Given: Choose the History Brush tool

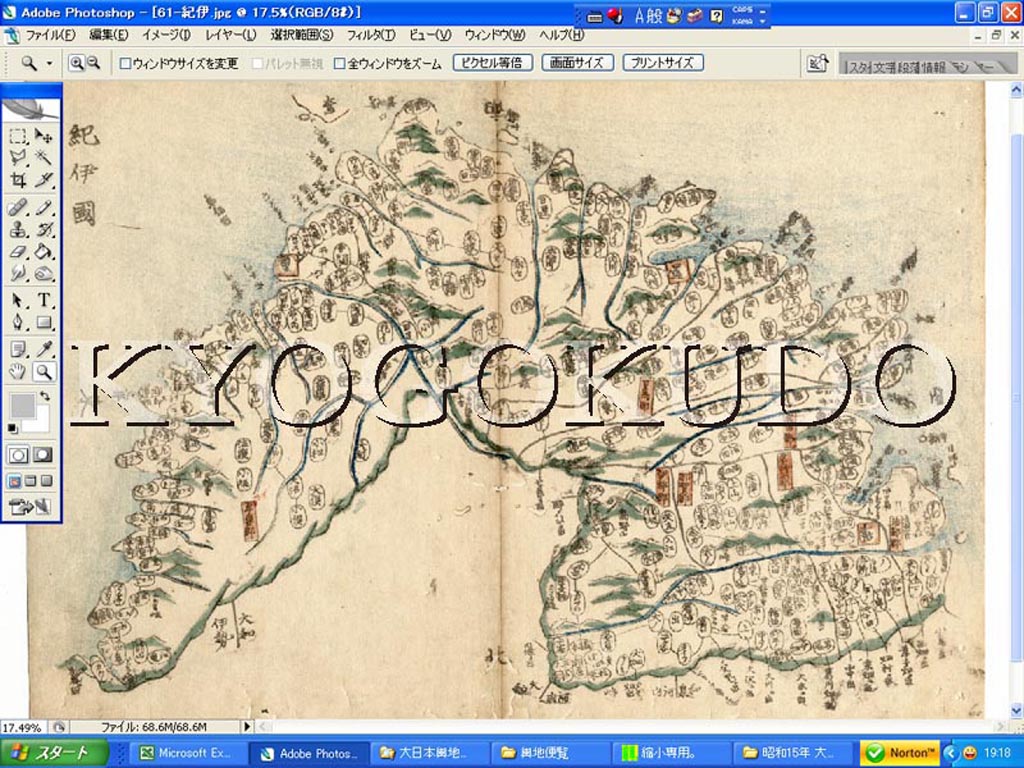Looking at the screenshot, I should pos(44,230).
